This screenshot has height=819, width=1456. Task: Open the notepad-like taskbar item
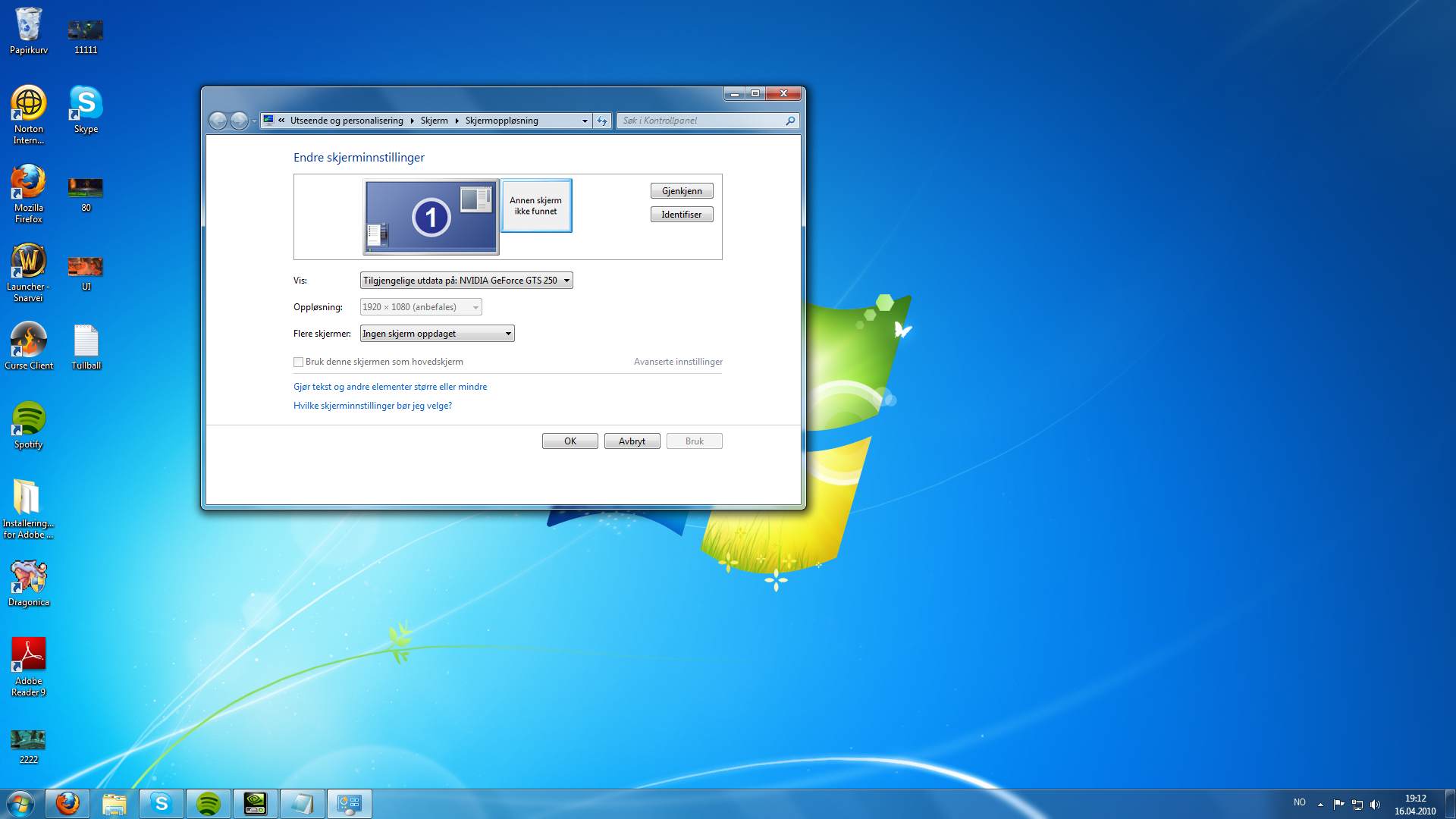(x=303, y=804)
